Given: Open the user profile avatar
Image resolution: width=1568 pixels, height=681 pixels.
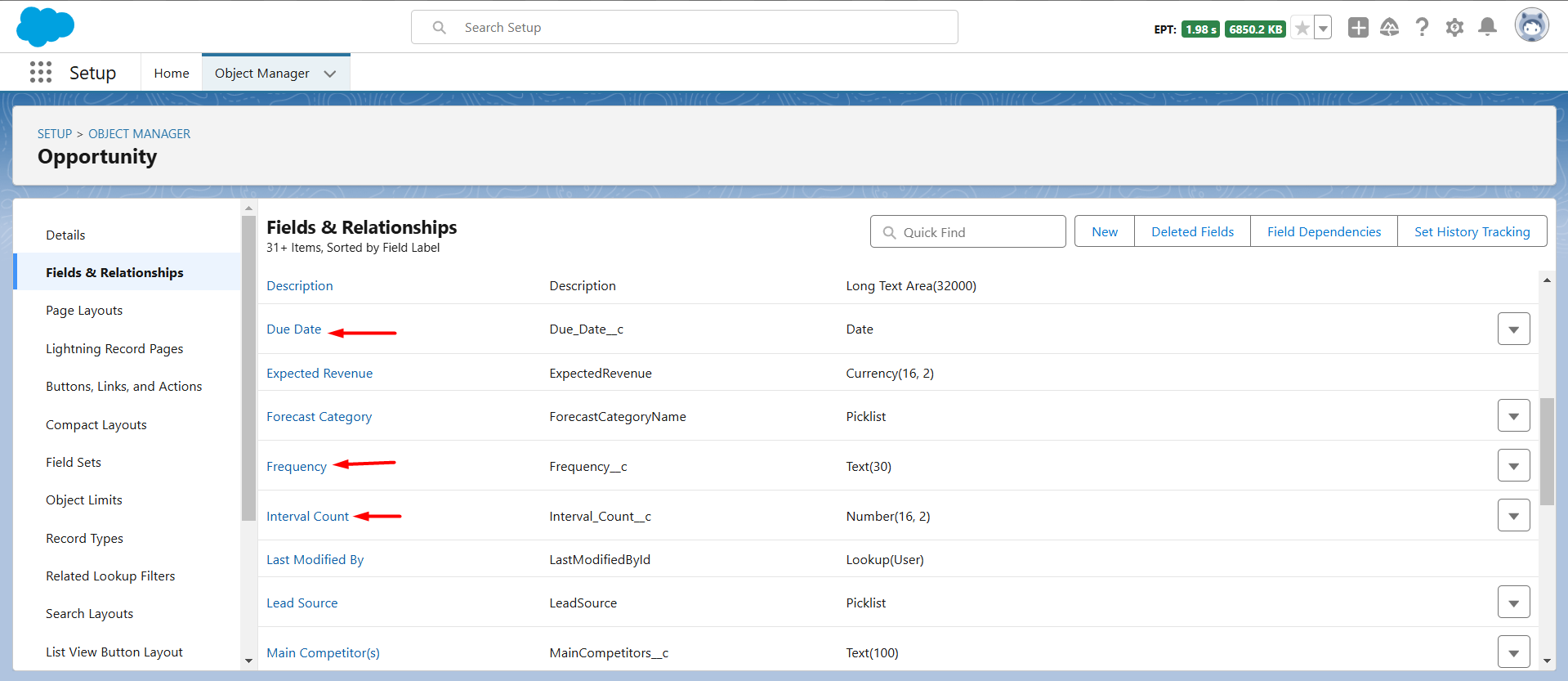Looking at the screenshot, I should [x=1531, y=26].
